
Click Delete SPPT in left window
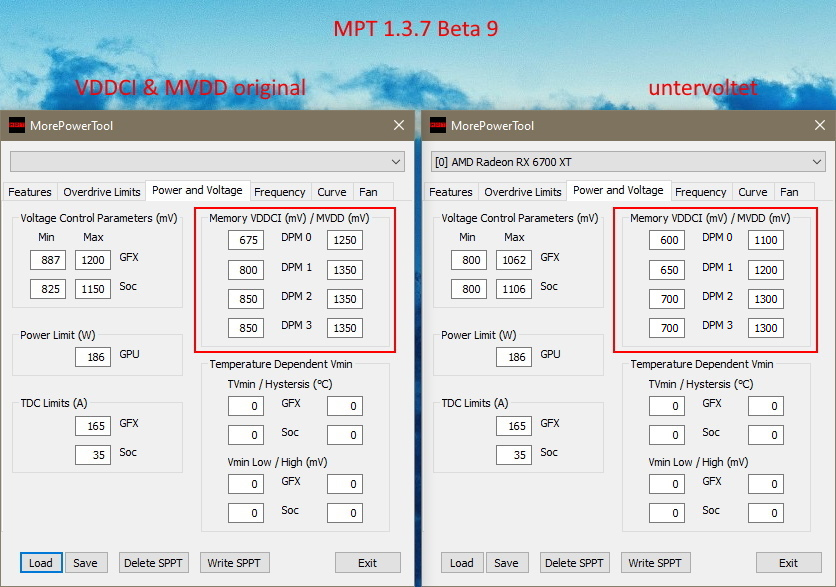pos(154,563)
